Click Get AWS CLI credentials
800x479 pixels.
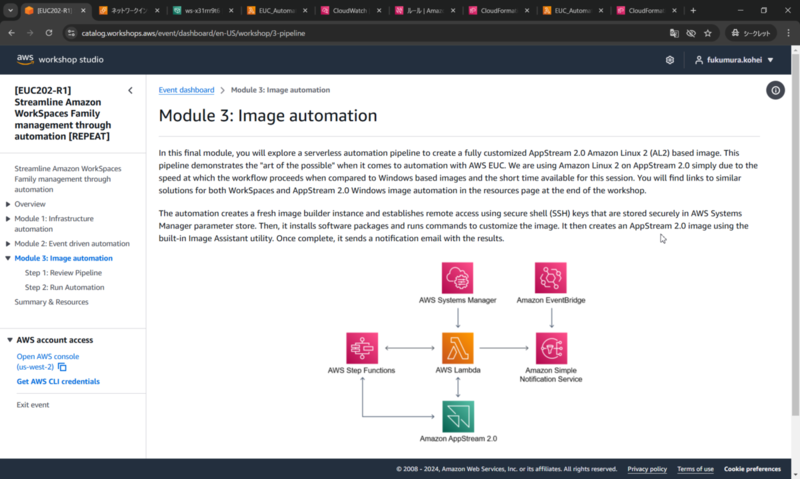pos(58,382)
